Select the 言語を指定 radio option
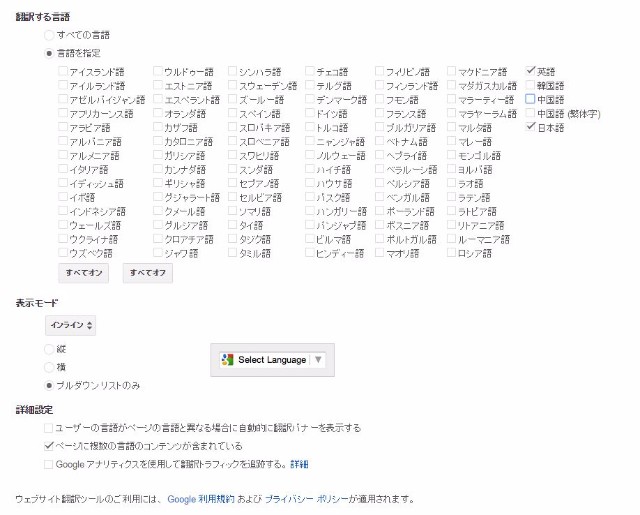The height and width of the screenshot is (515, 640). (x=49, y=53)
